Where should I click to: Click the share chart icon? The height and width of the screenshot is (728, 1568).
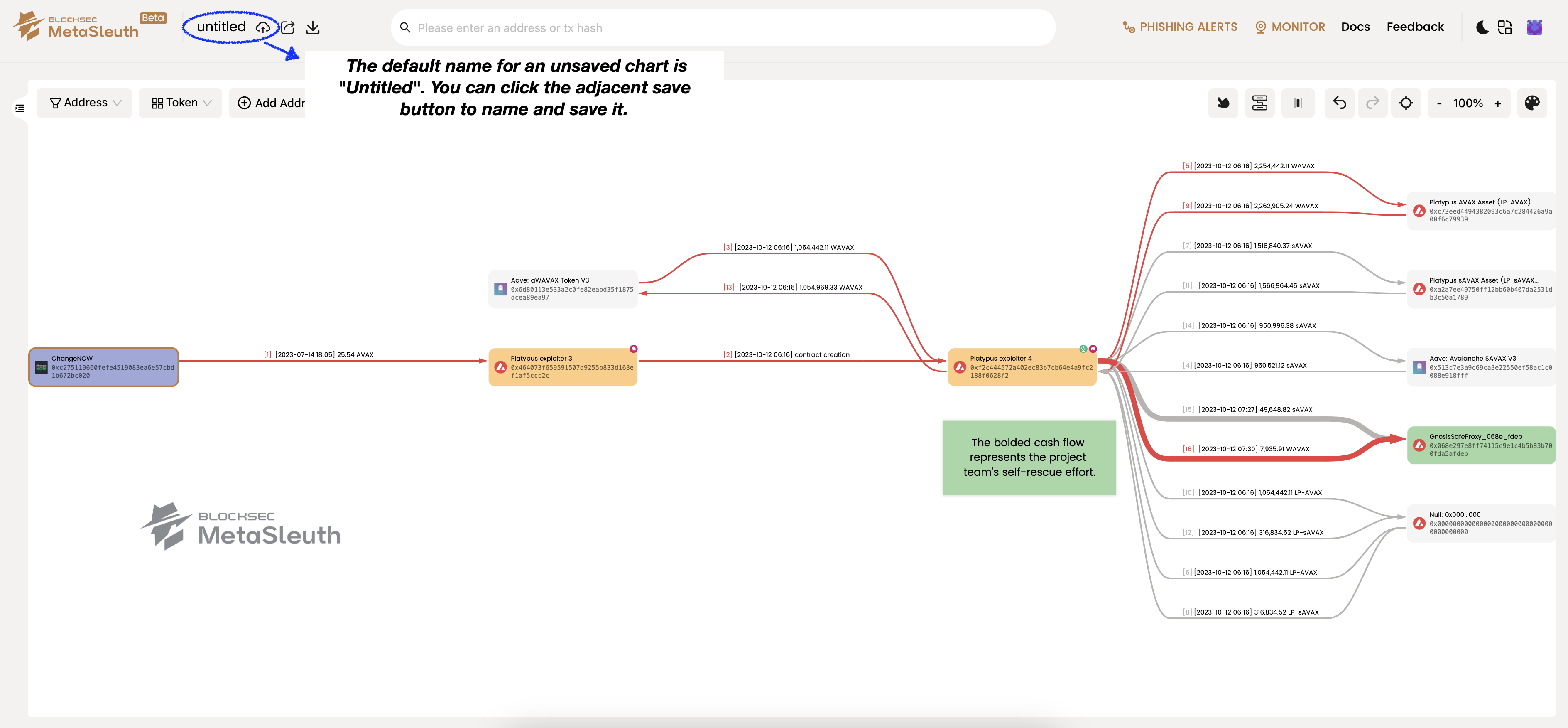pos(288,27)
